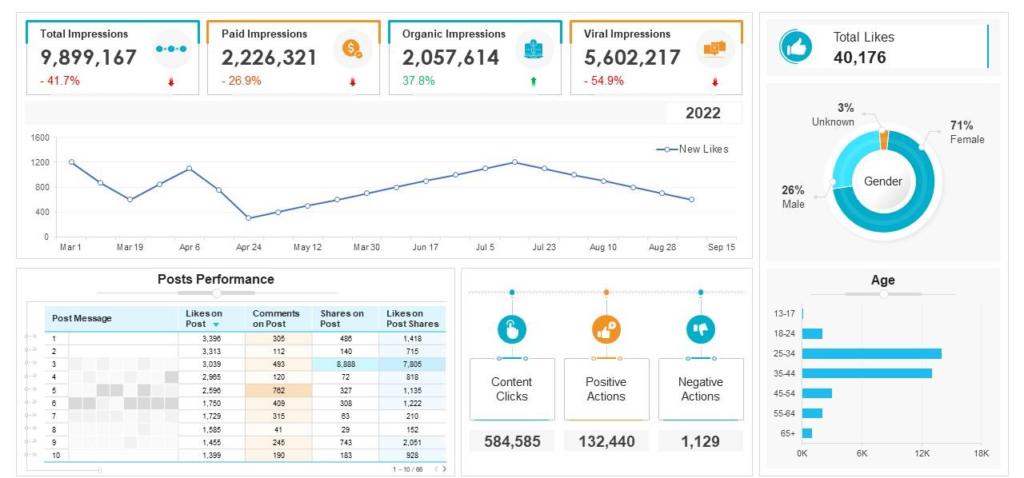
Task: Click the 26% Male label
Action: coord(793,197)
